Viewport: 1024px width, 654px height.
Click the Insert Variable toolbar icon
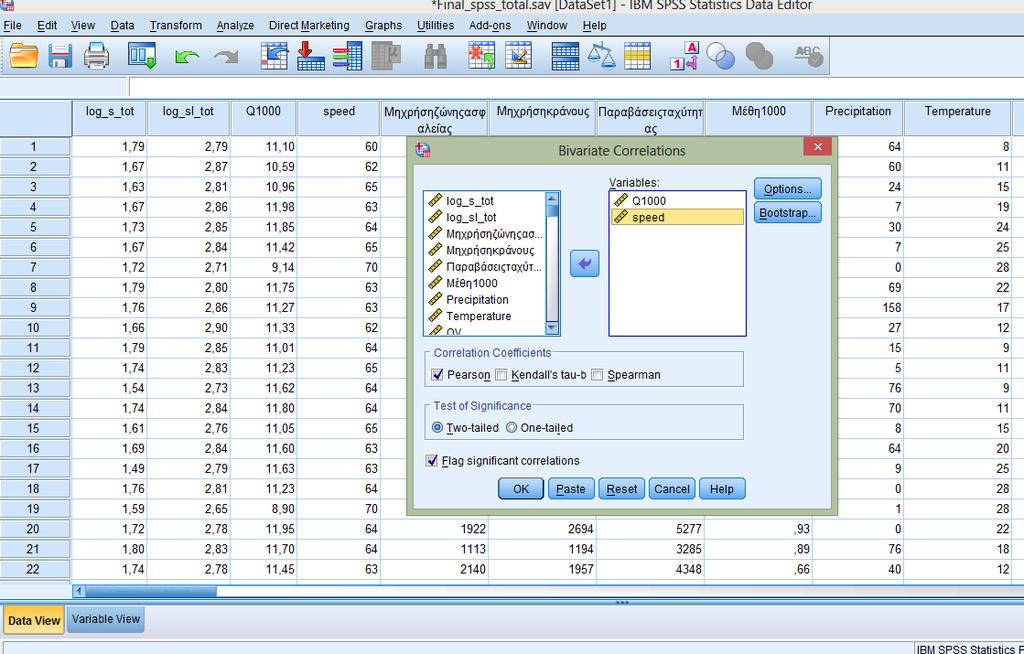[x=519, y=56]
